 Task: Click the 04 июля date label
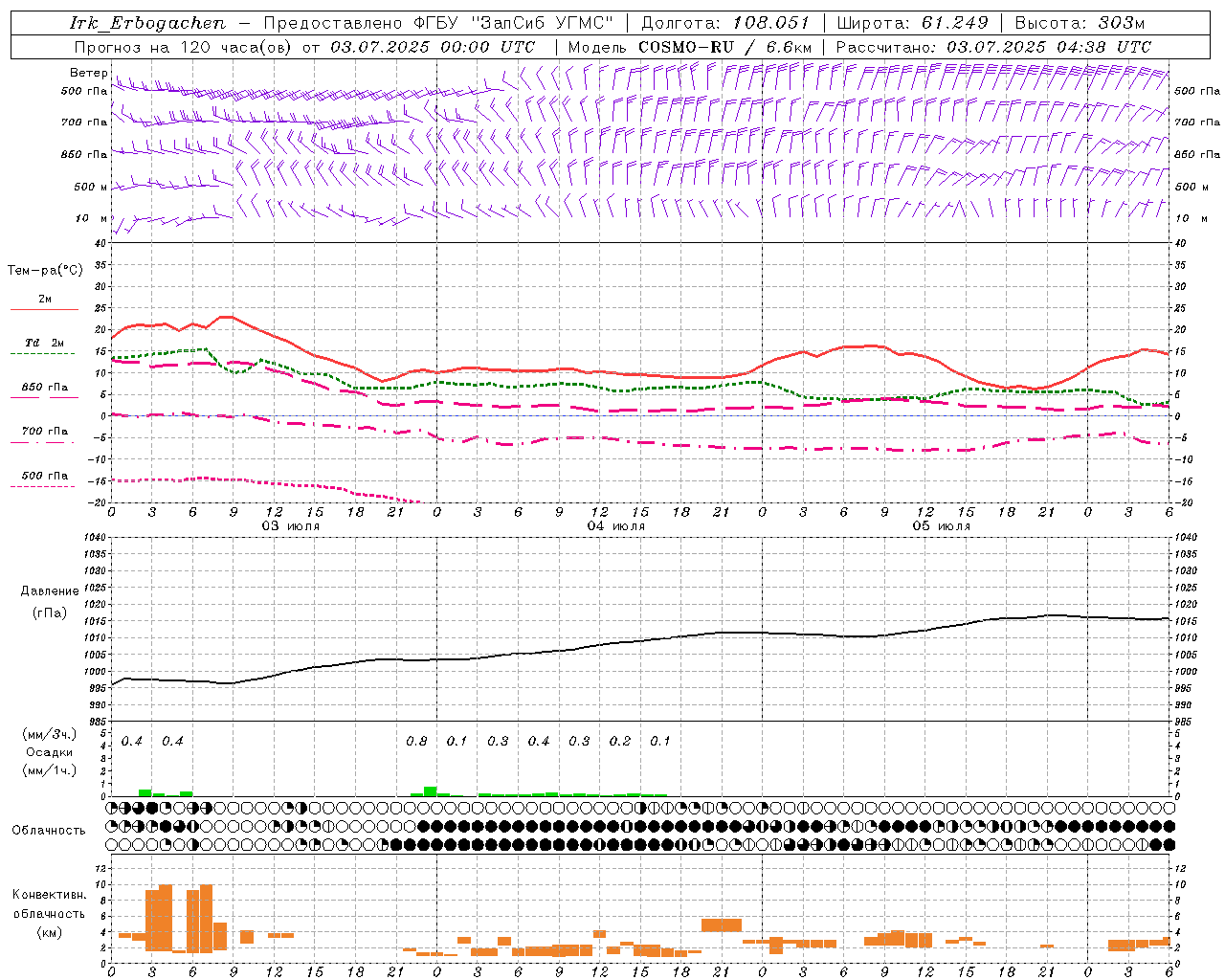click(x=616, y=526)
